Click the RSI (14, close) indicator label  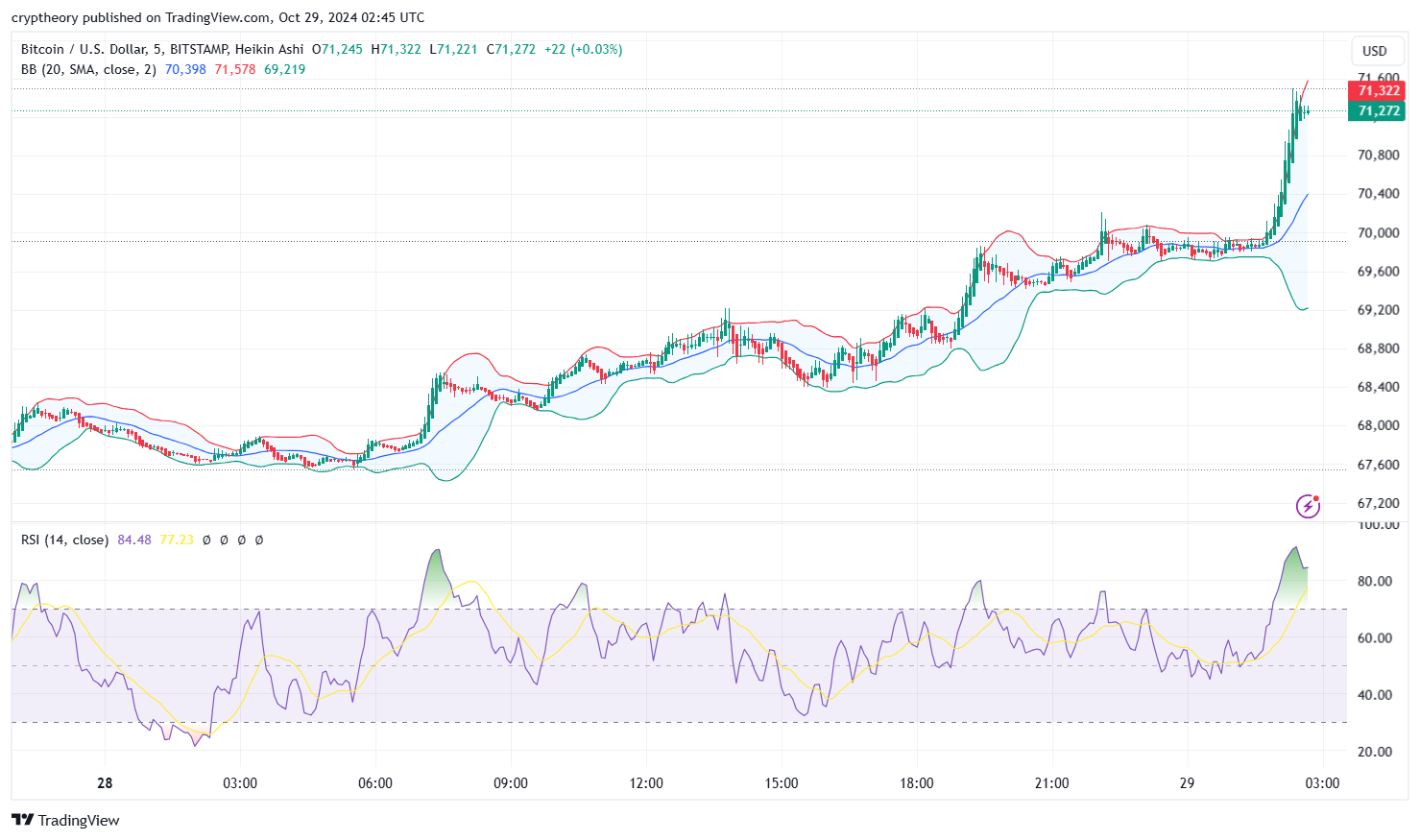pyautogui.click(x=64, y=540)
